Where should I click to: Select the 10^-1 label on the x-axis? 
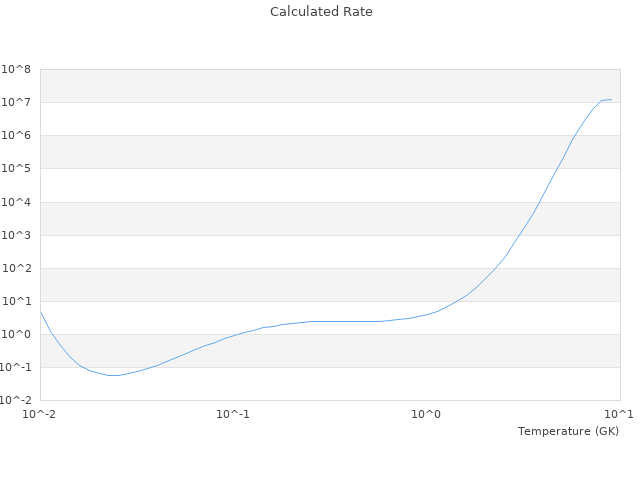233,414
